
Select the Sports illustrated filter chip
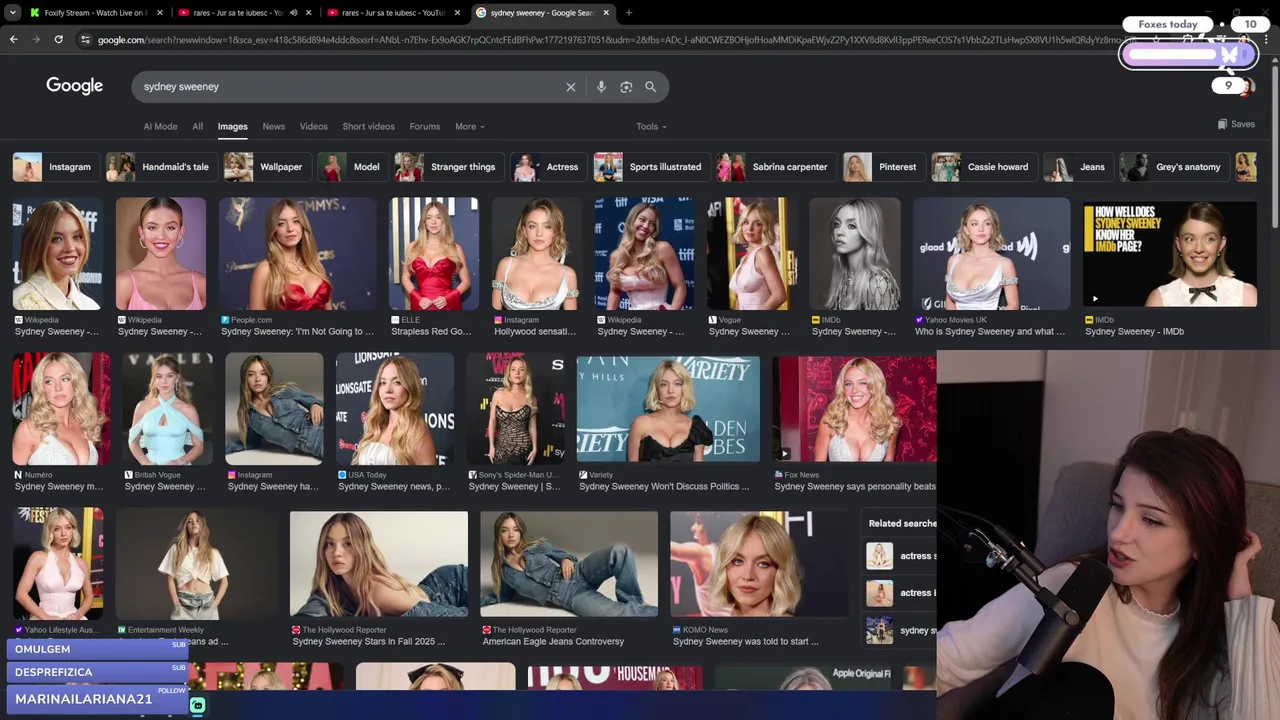click(x=651, y=167)
